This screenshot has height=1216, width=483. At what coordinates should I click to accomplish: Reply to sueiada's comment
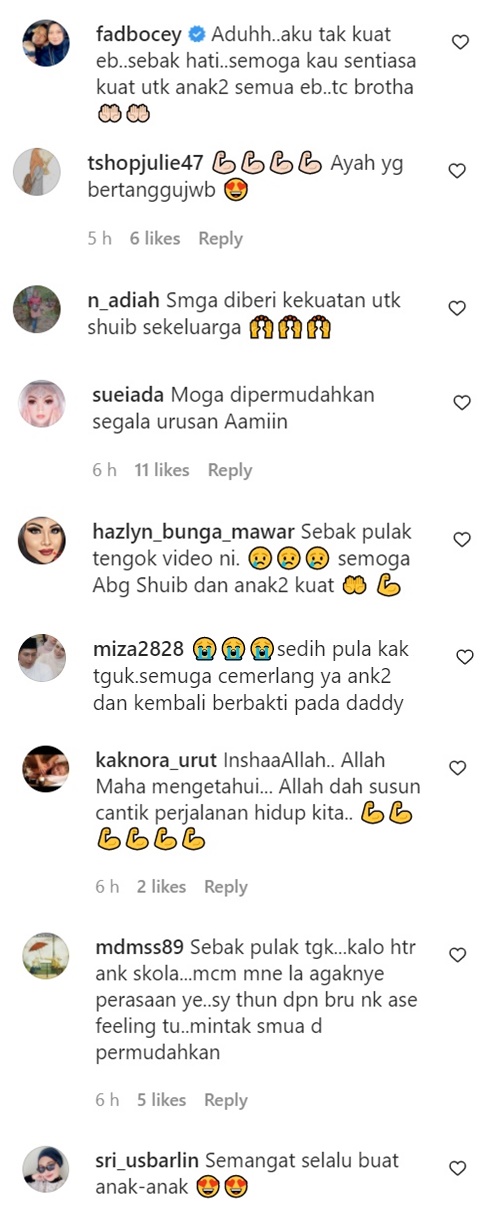coord(229,470)
